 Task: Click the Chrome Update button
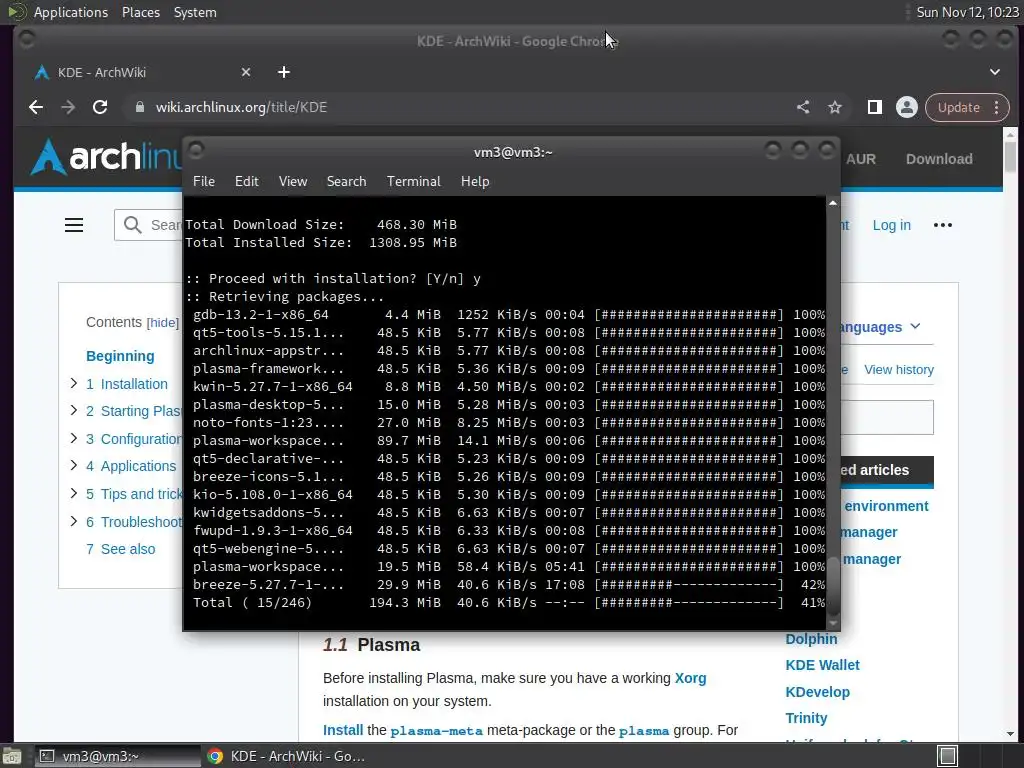point(958,107)
